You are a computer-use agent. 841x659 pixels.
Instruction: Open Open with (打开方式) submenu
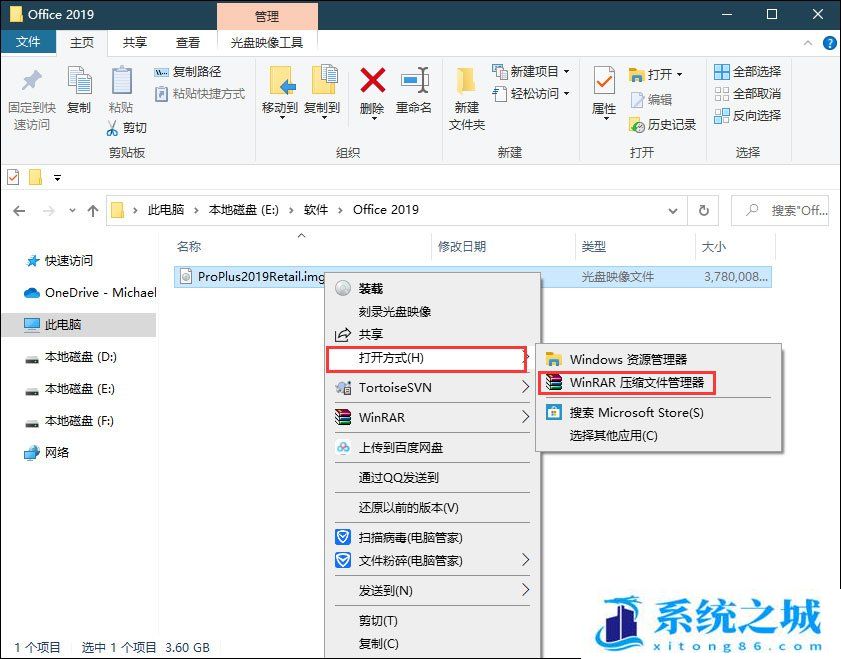(427, 359)
